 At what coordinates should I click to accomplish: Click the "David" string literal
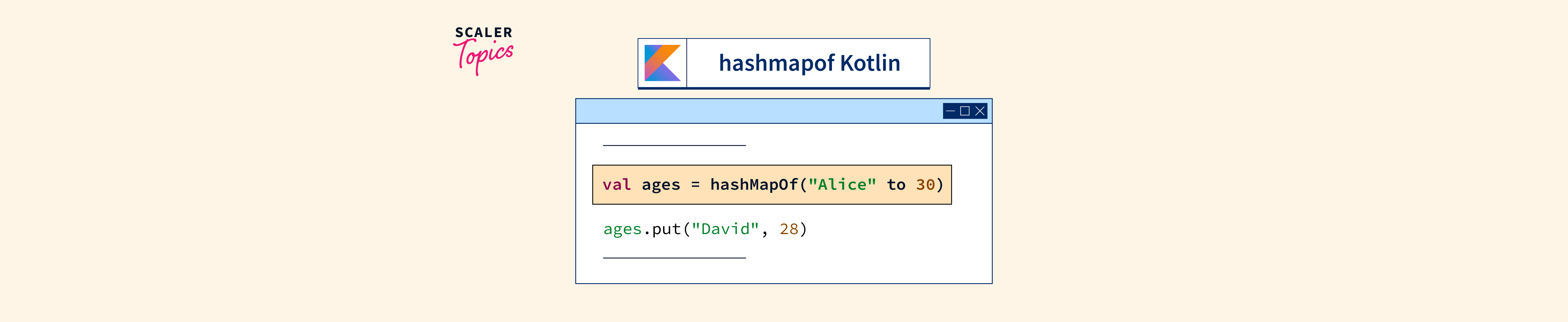click(x=725, y=229)
